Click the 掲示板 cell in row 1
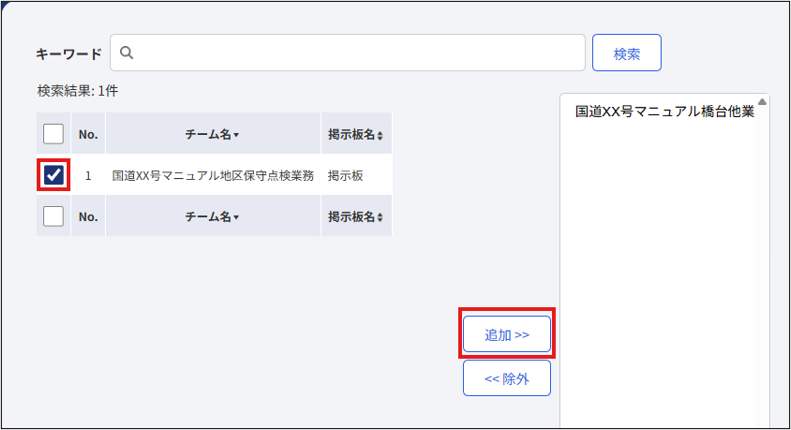 click(346, 175)
